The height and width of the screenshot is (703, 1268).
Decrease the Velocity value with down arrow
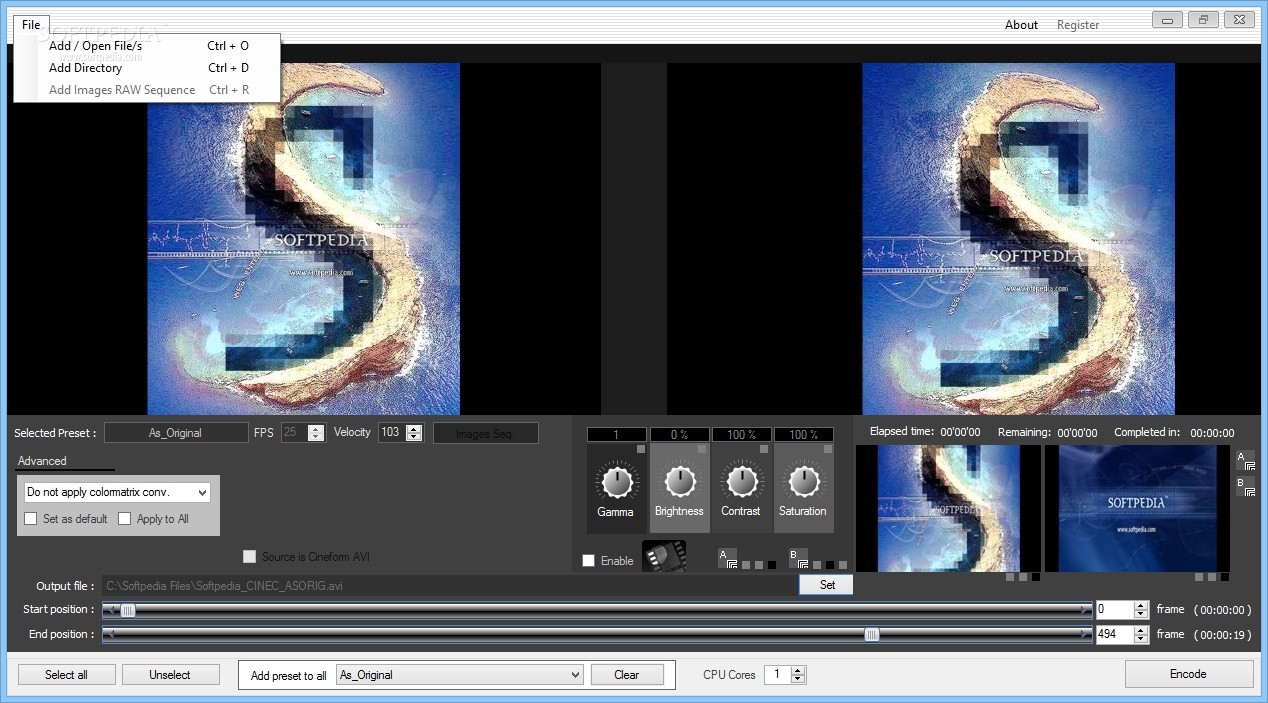pyautogui.click(x=414, y=437)
